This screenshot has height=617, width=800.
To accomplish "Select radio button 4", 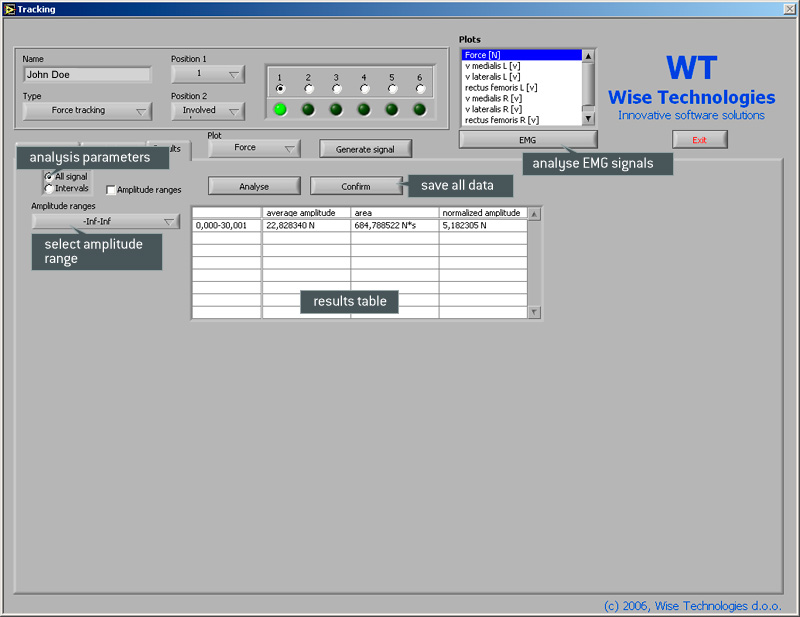I will [x=364, y=89].
